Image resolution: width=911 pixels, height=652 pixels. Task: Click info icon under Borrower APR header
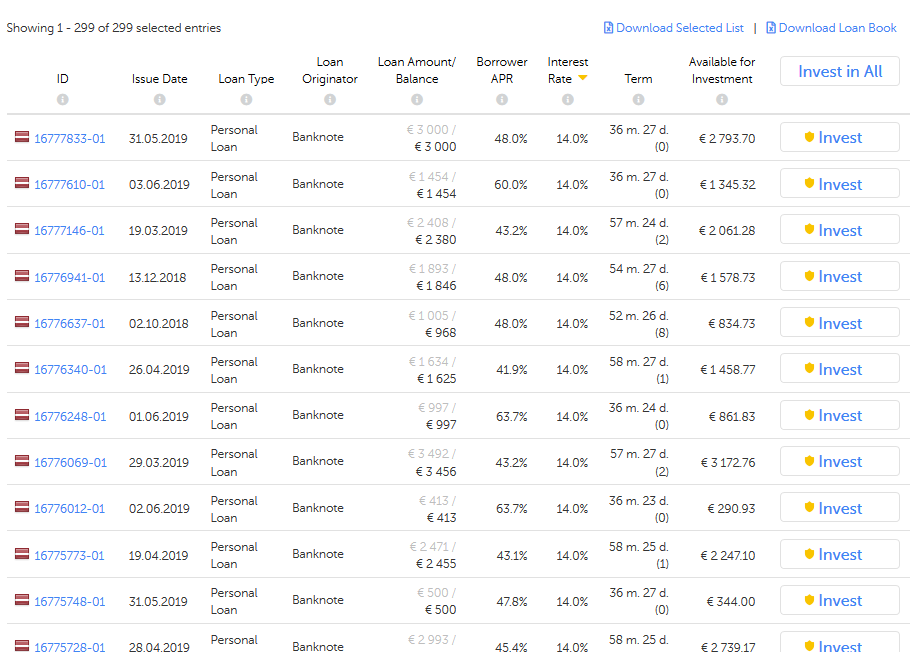click(502, 100)
